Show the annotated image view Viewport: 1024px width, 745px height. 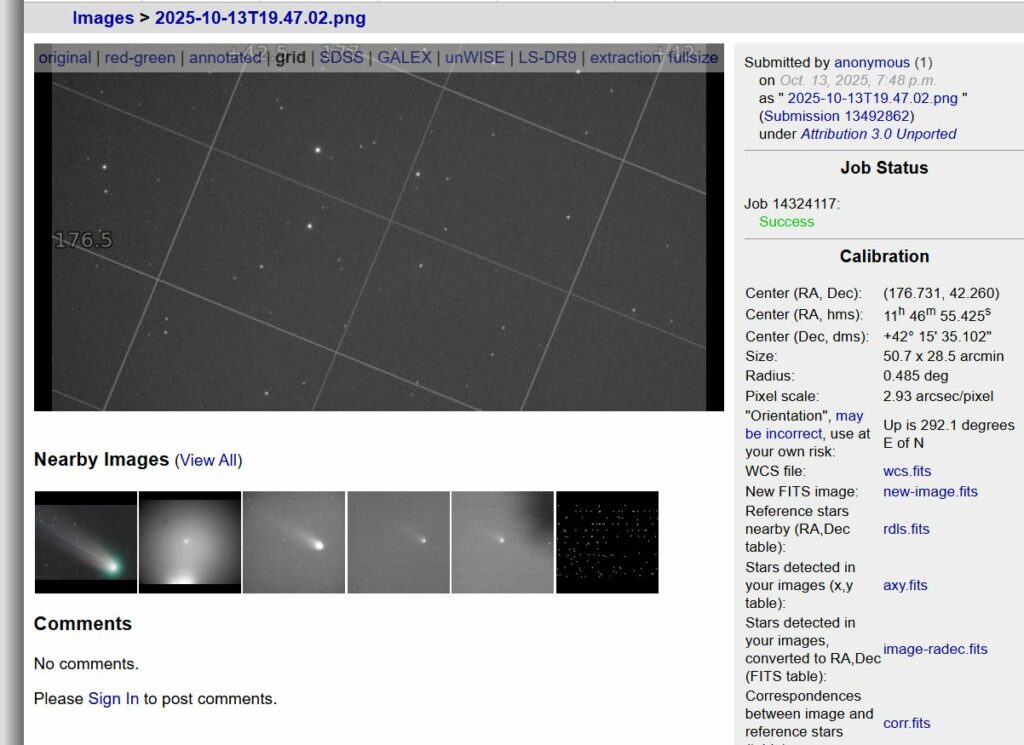click(x=225, y=58)
